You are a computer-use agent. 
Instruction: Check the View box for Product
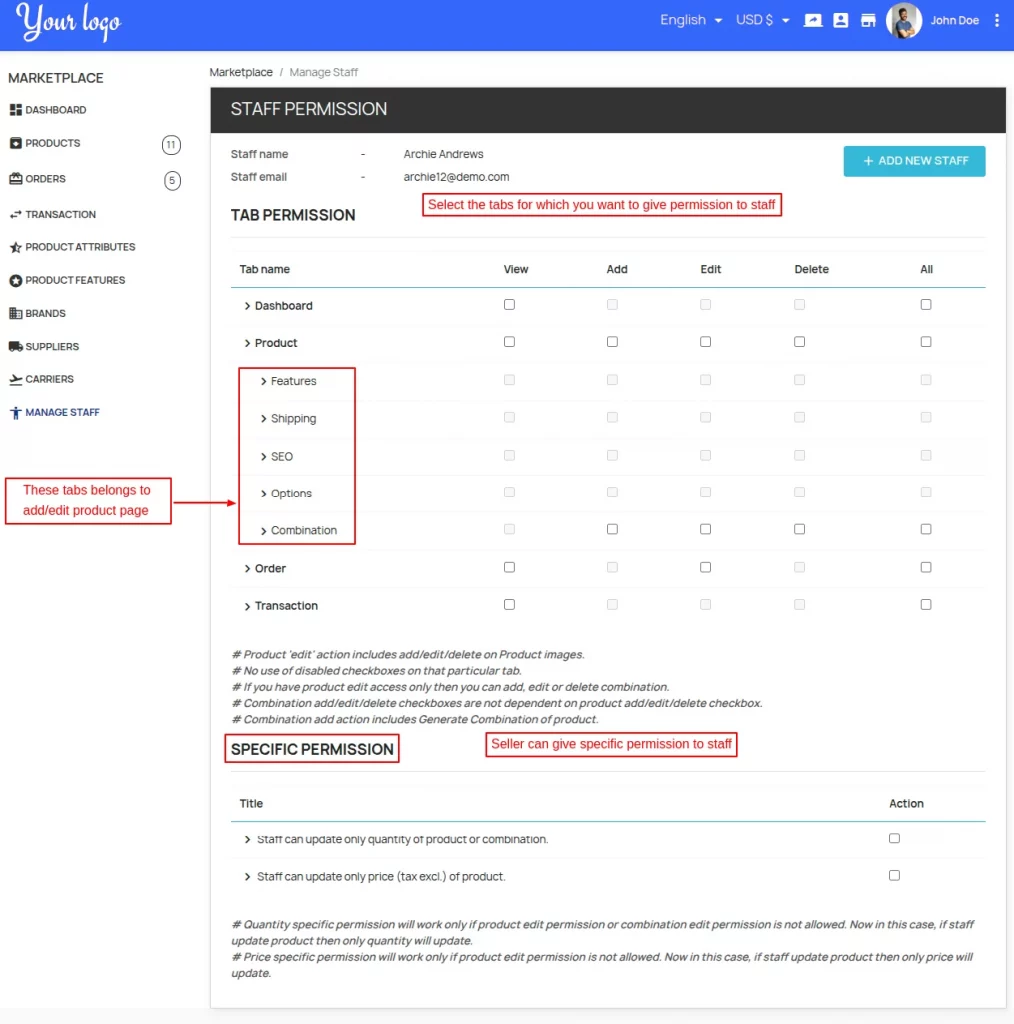(x=509, y=342)
